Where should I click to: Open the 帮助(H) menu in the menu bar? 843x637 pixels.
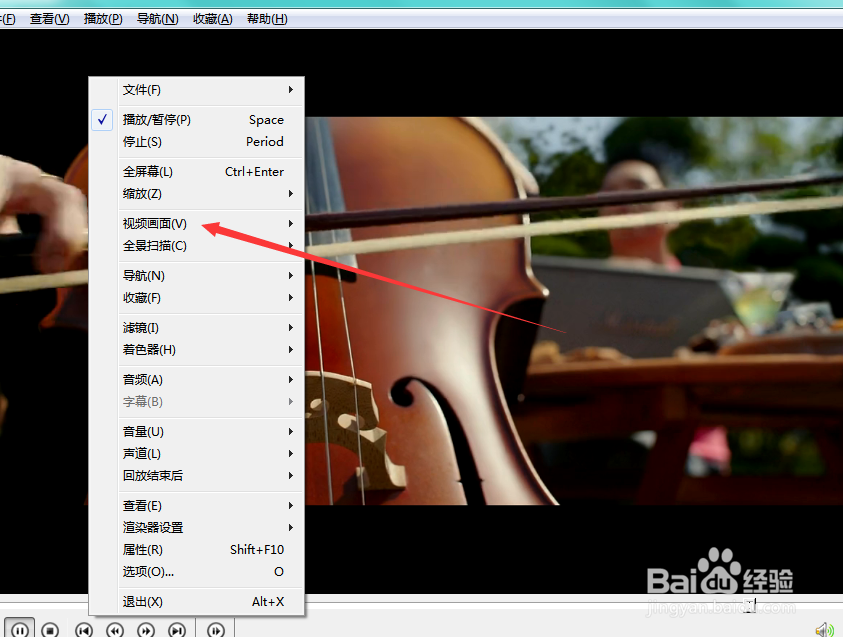(267, 19)
